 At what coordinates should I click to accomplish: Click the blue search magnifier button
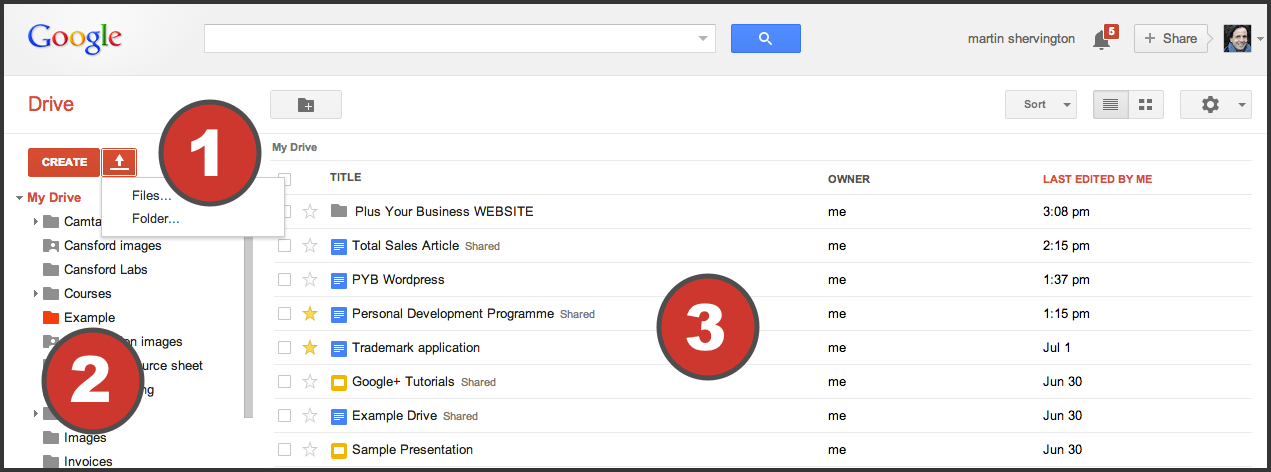[x=766, y=39]
